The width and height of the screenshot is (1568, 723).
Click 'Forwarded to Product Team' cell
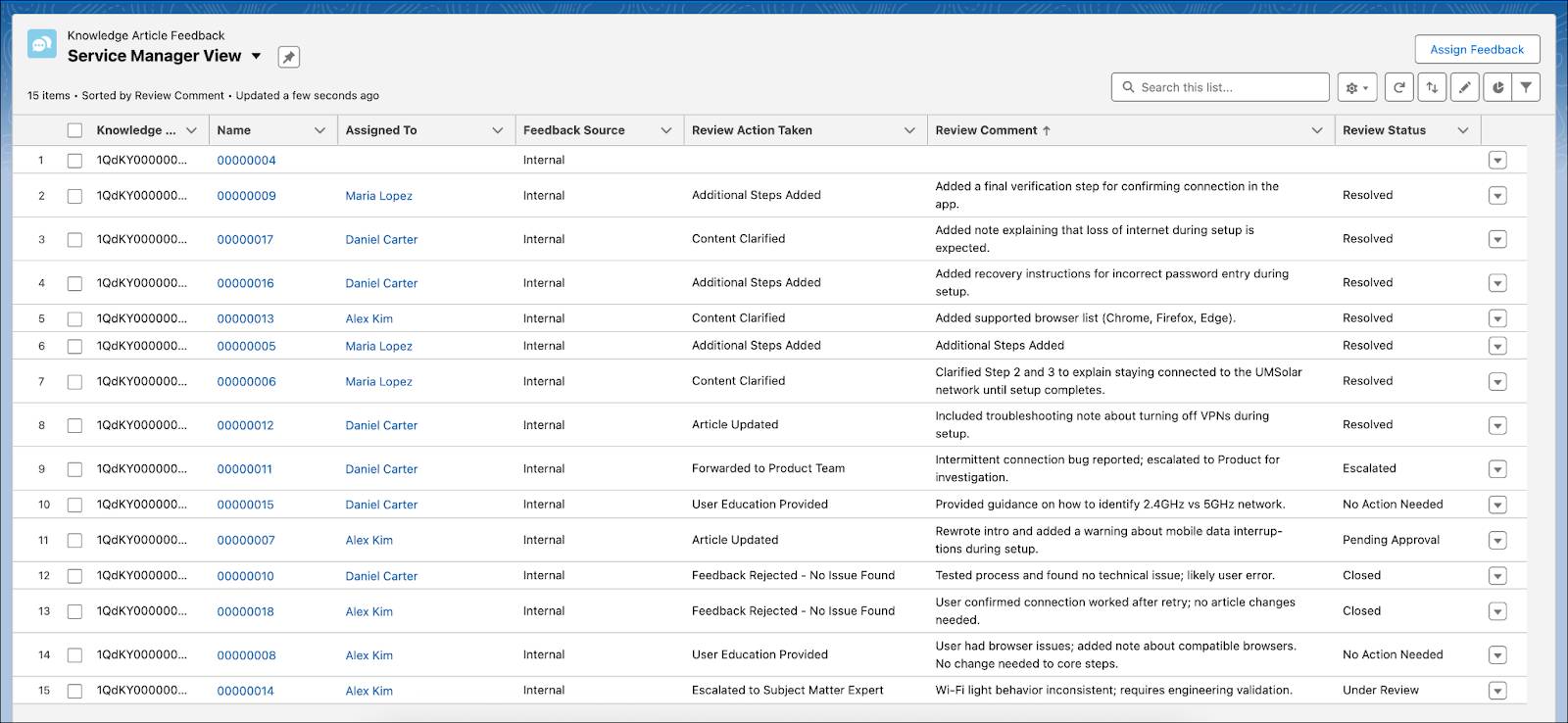(768, 468)
